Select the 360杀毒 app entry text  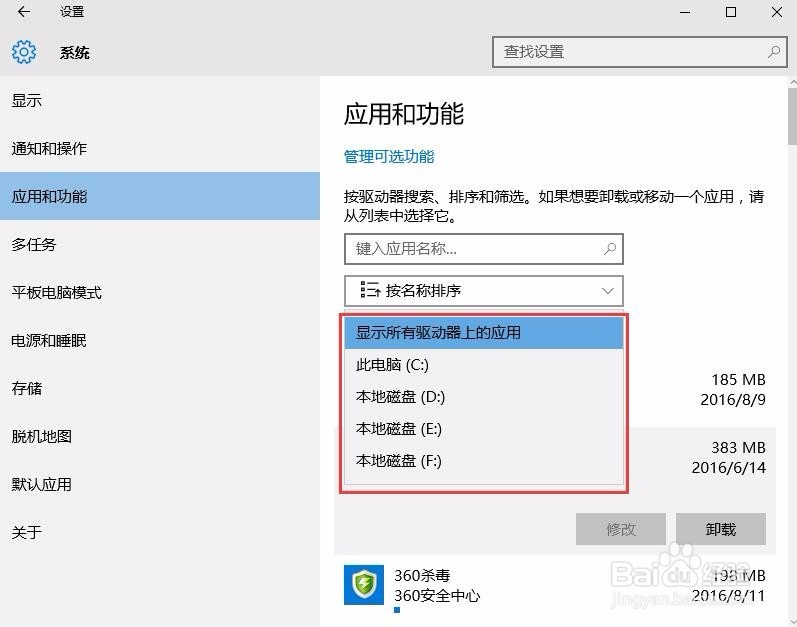[x=422, y=575]
